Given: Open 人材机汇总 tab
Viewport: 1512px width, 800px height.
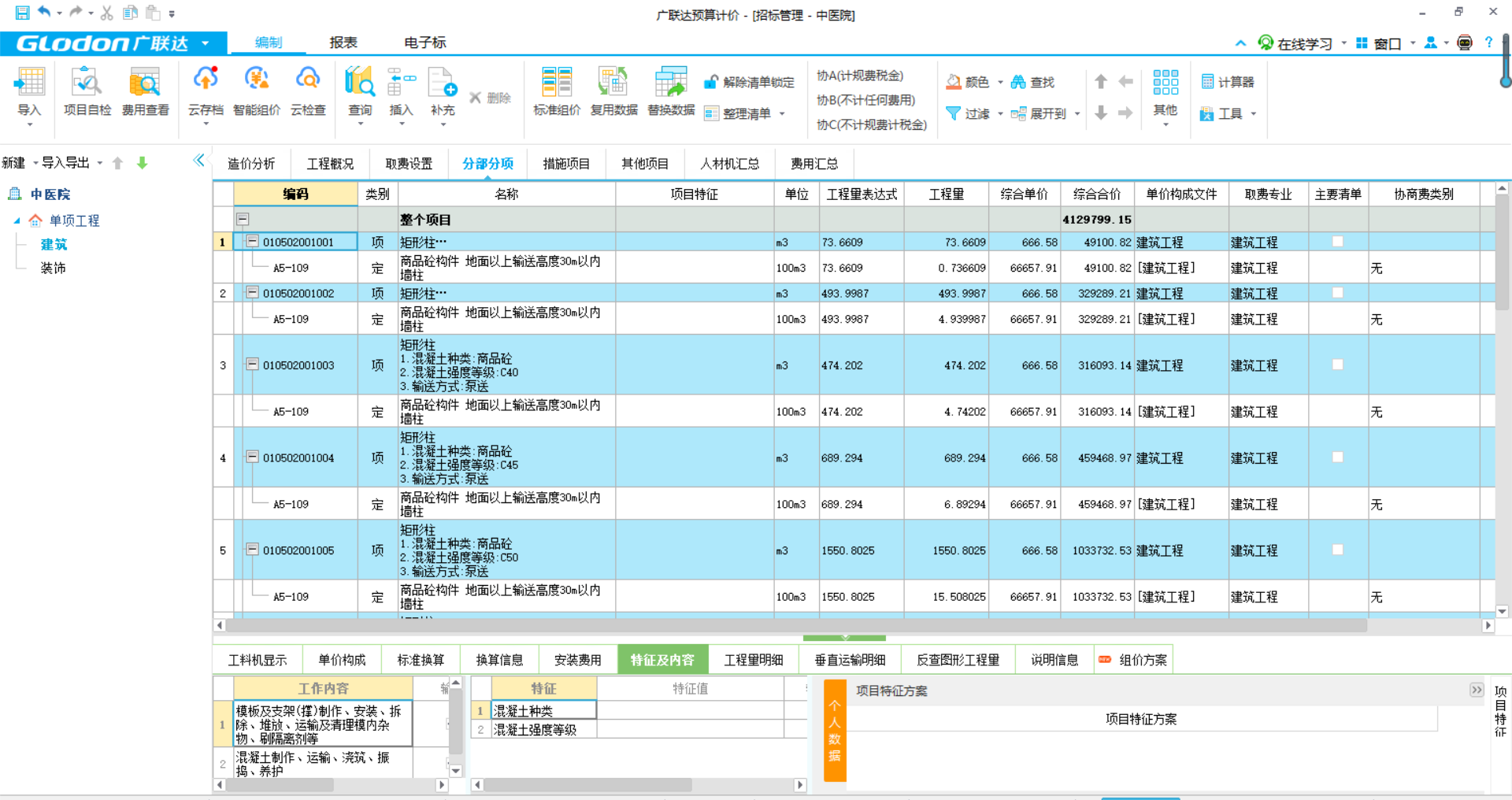Looking at the screenshot, I should [730, 164].
